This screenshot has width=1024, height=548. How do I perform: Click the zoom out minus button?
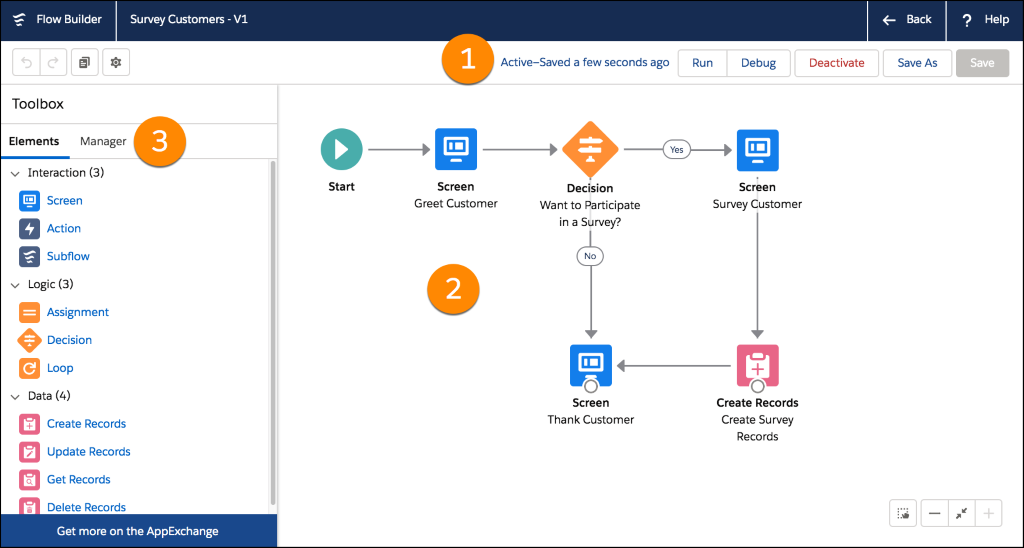(x=934, y=513)
